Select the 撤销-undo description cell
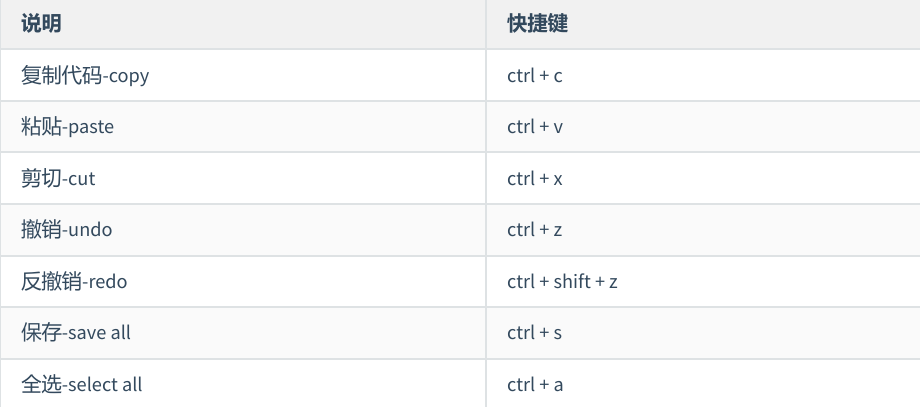 pos(66,230)
